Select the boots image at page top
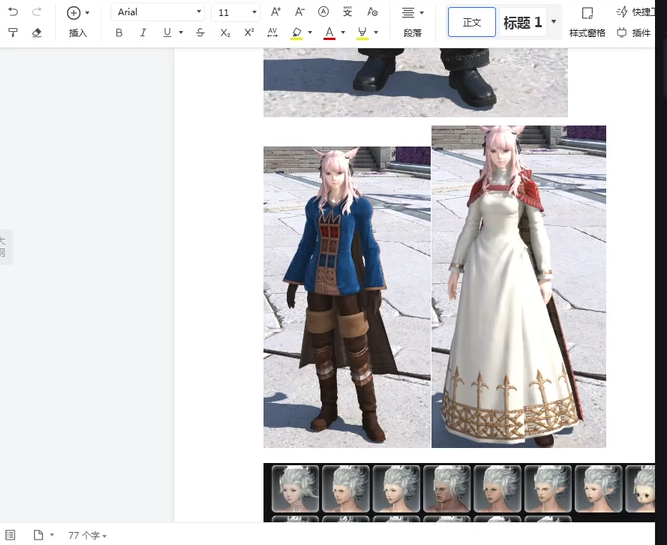The width and height of the screenshot is (667, 545). [416, 82]
